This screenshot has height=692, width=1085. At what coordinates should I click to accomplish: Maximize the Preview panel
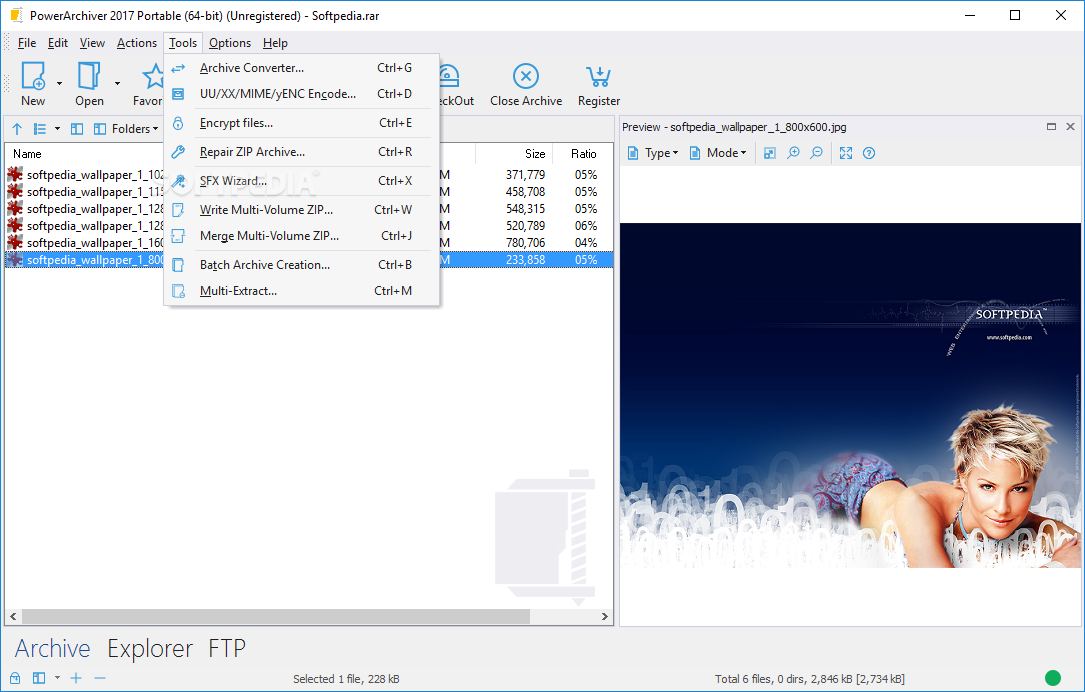coord(1051,127)
